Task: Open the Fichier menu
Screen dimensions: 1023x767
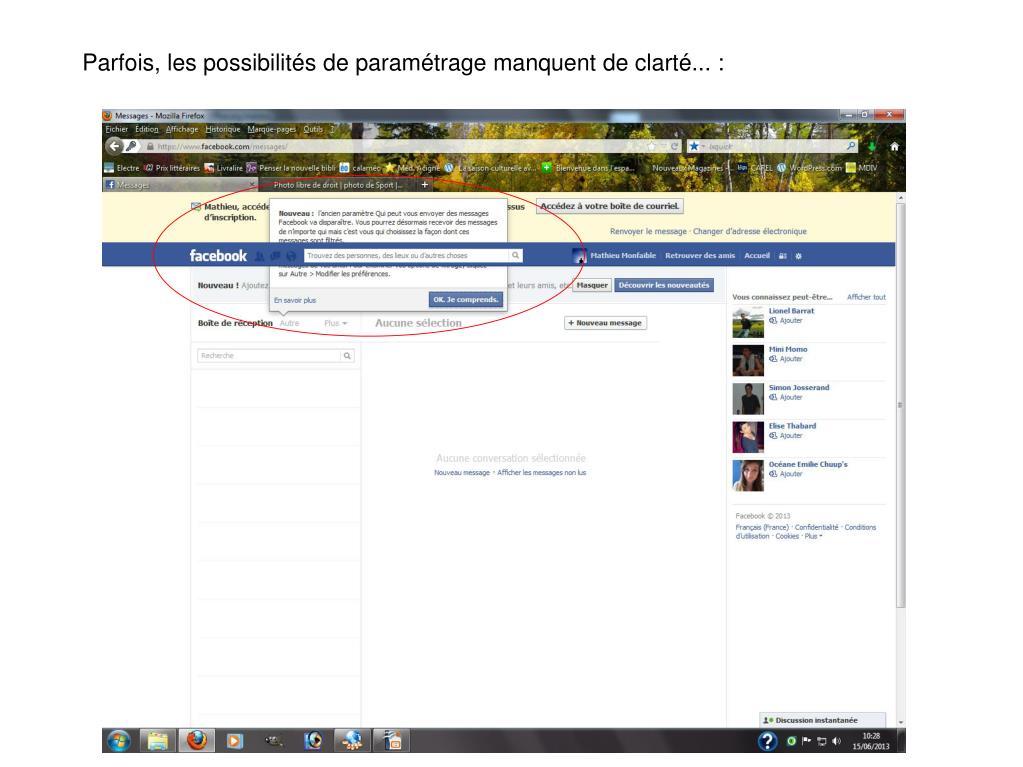Action: click(117, 129)
